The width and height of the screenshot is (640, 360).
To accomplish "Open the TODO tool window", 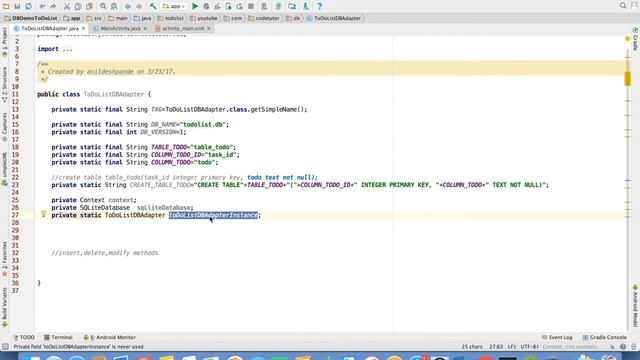I will tap(24, 338).
